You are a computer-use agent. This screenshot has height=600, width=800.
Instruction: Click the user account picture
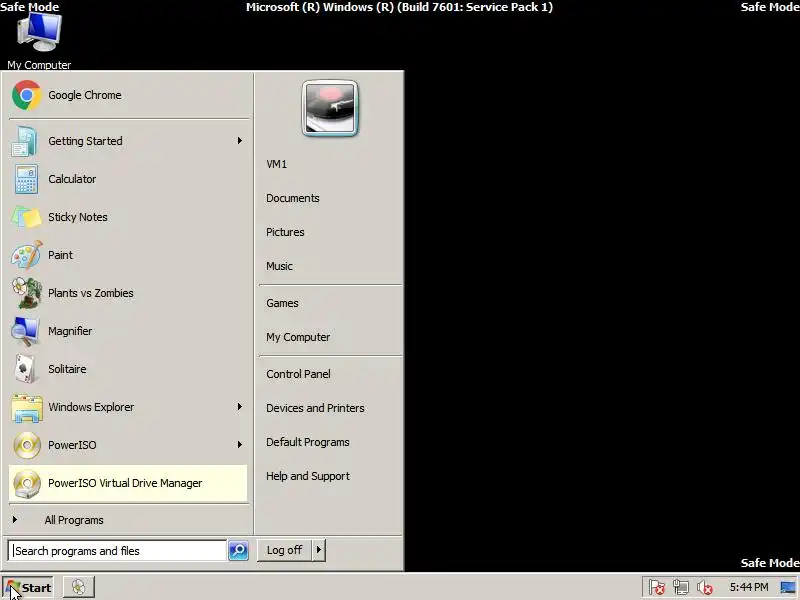coord(330,108)
